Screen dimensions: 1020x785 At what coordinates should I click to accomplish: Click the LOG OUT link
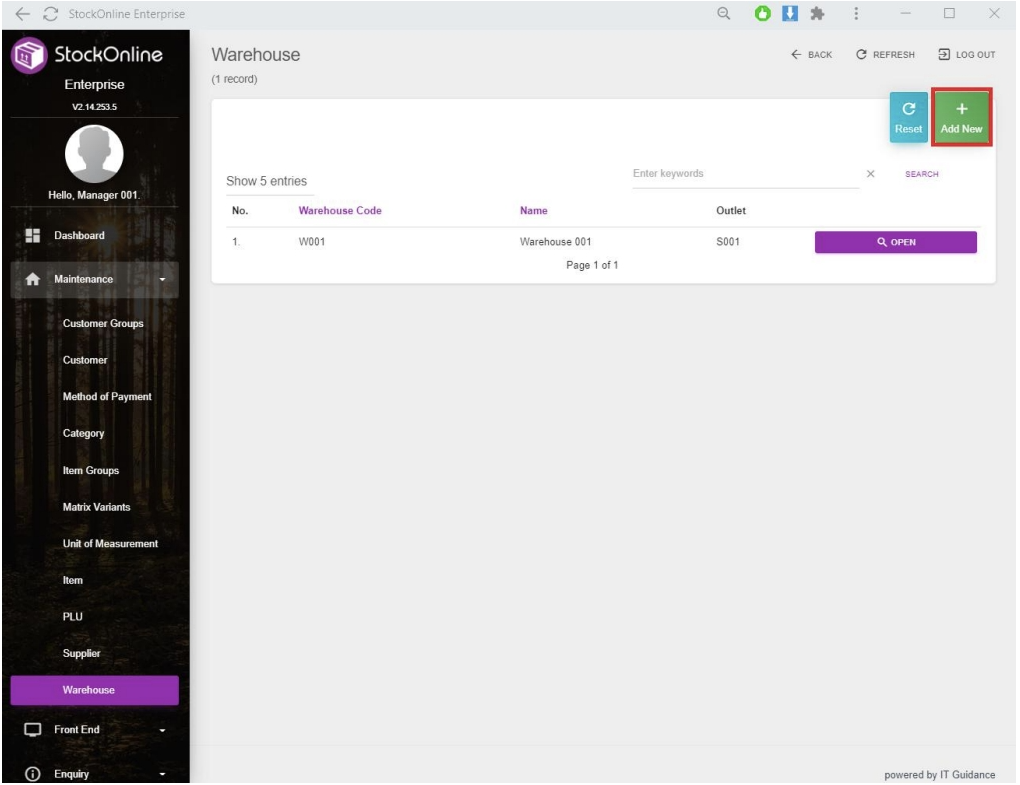[x=966, y=55]
